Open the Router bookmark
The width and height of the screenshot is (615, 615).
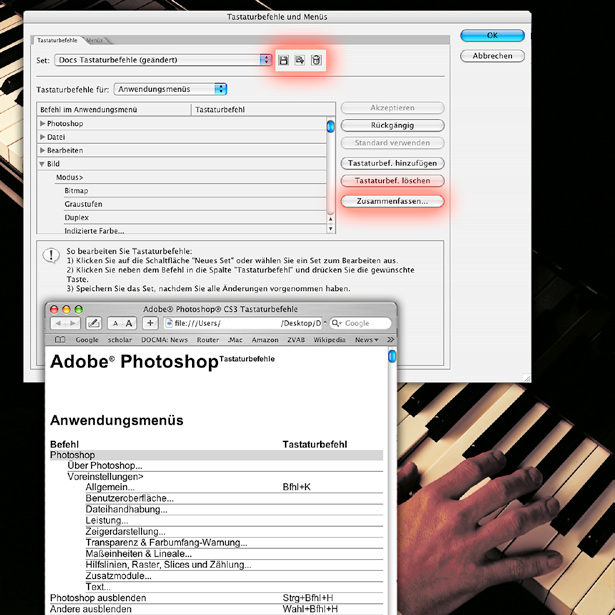coord(208,340)
